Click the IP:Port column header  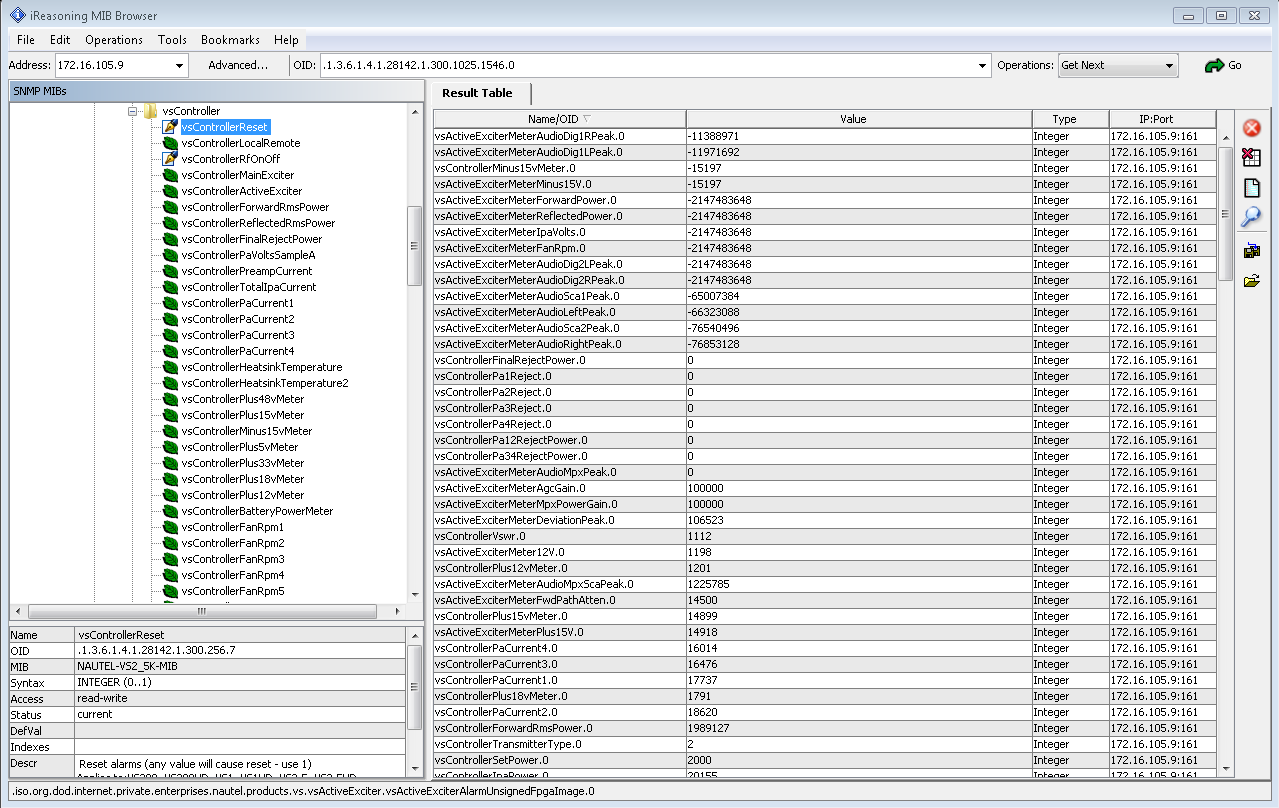click(1162, 119)
